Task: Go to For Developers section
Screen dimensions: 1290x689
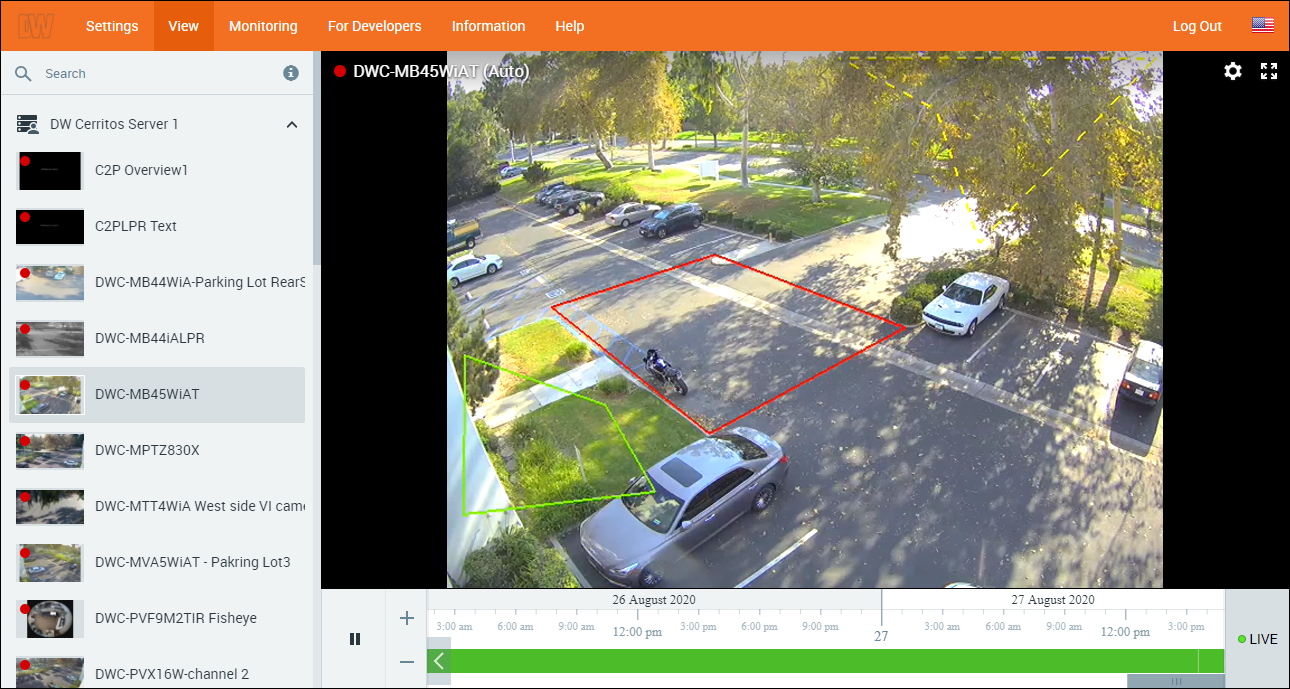Action: (x=374, y=26)
